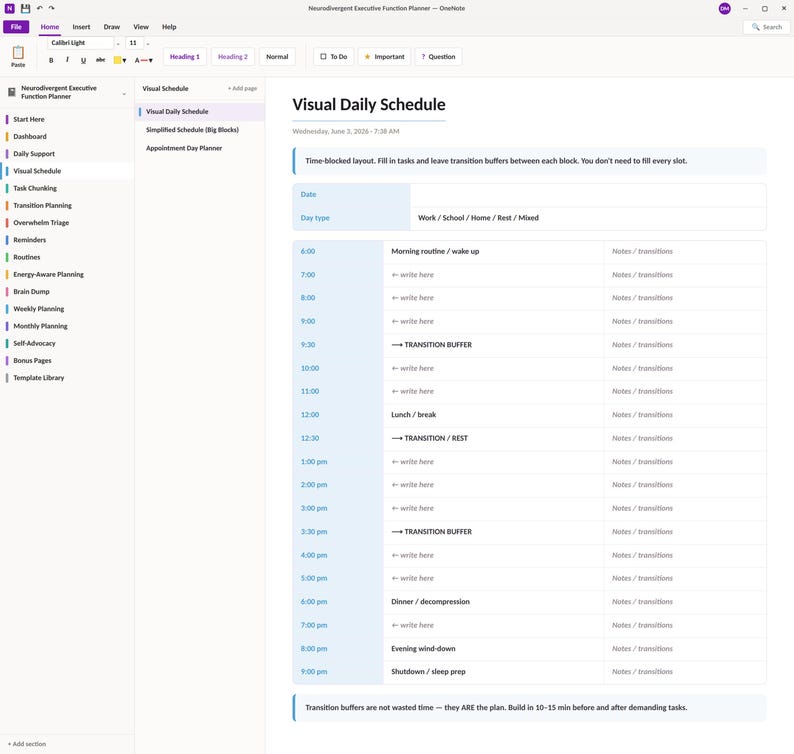This screenshot has width=794, height=754.
Task: Redo the last undone action
Action: coord(52,8)
